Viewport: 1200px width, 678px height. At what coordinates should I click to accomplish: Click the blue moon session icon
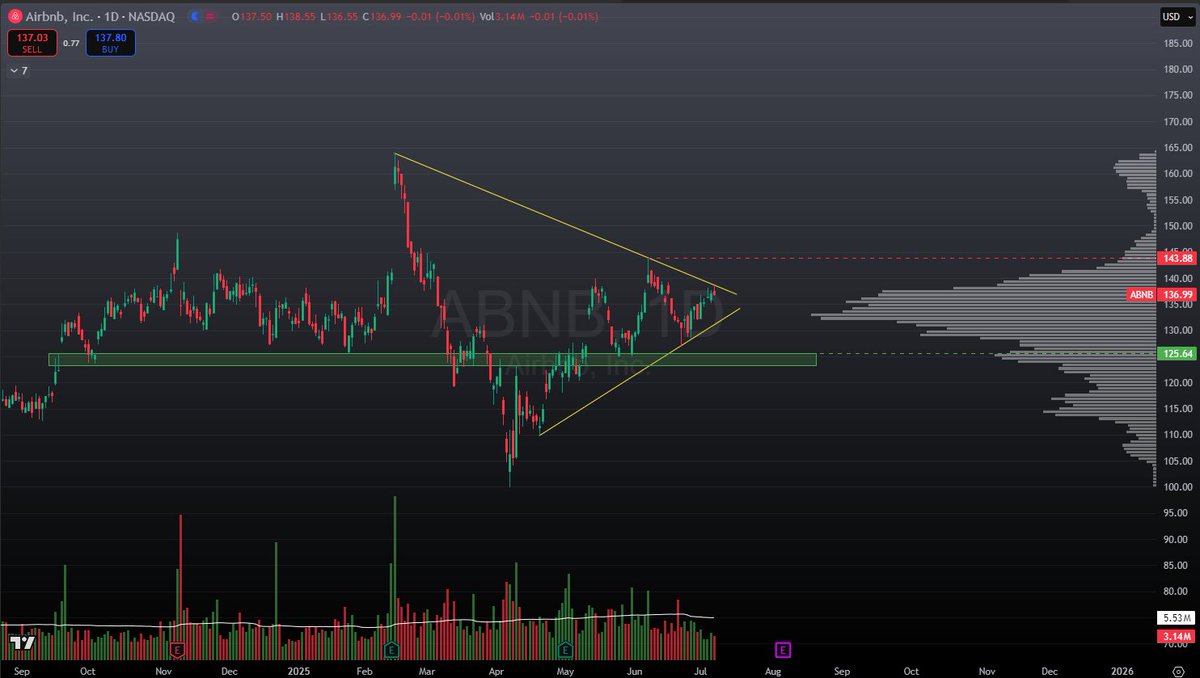194,16
